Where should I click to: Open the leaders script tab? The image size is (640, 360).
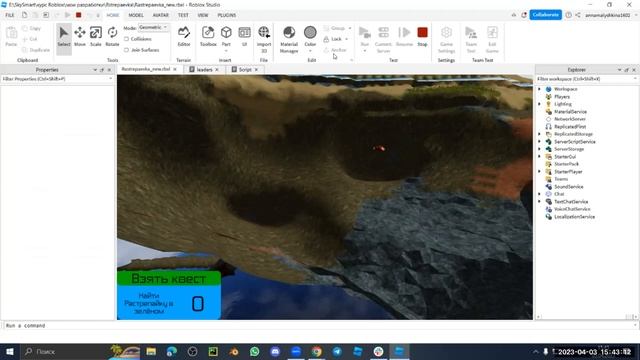coord(204,70)
